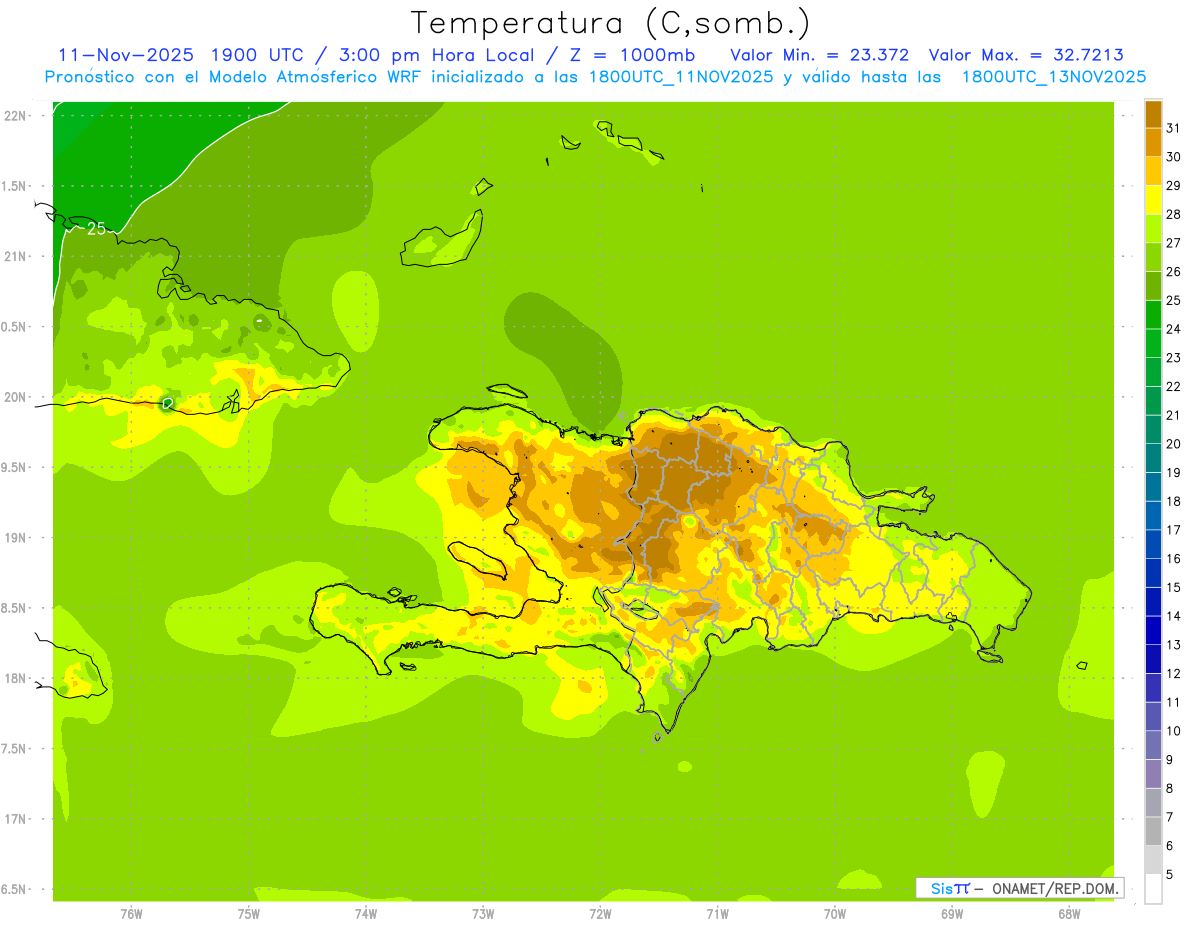Click the "1800UTC_13NOV2025" valid-until time
Viewport: 1200px width, 927px height.
[x=1053, y=77]
